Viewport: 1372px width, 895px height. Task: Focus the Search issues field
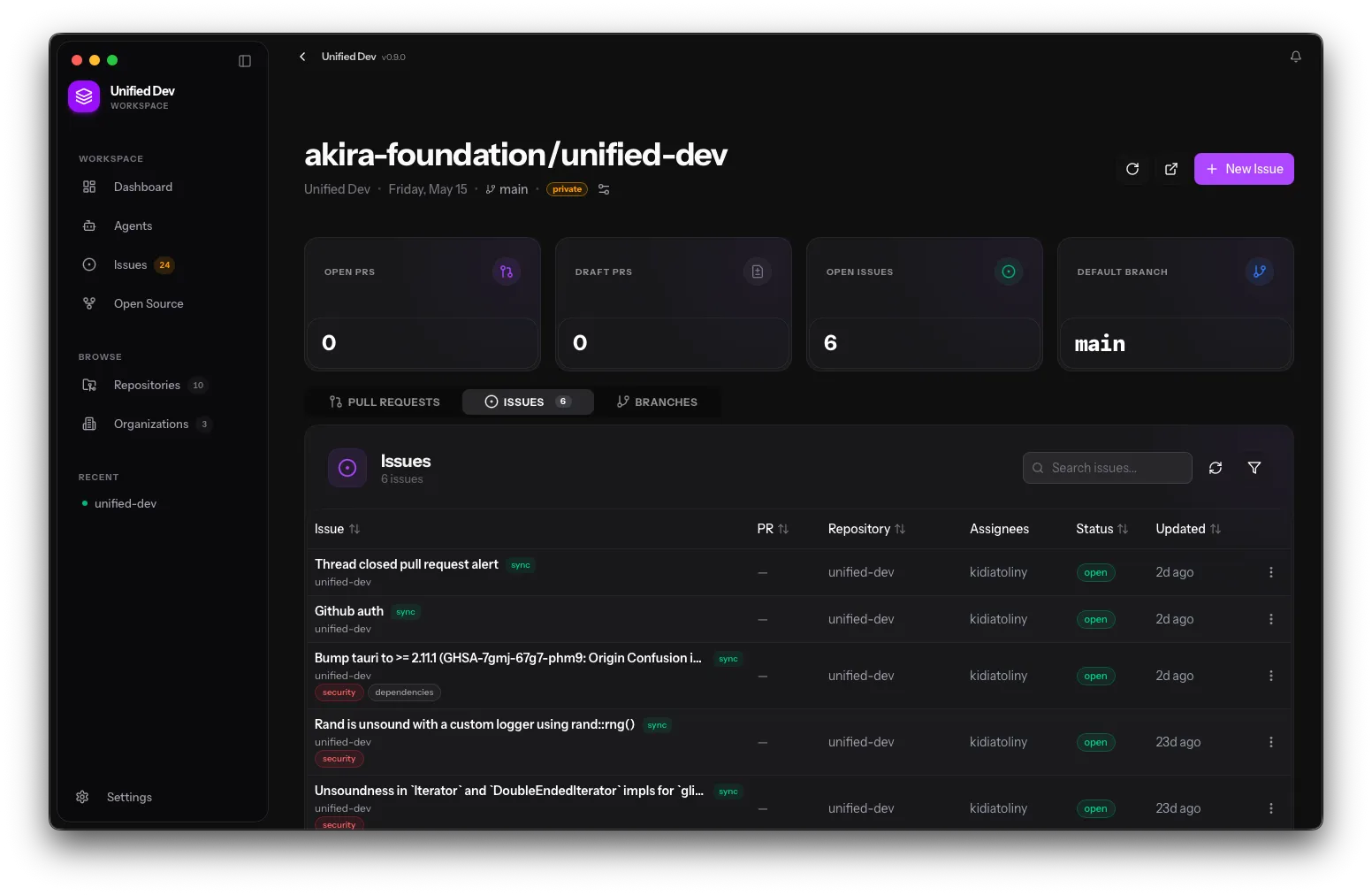click(1108, 468)
